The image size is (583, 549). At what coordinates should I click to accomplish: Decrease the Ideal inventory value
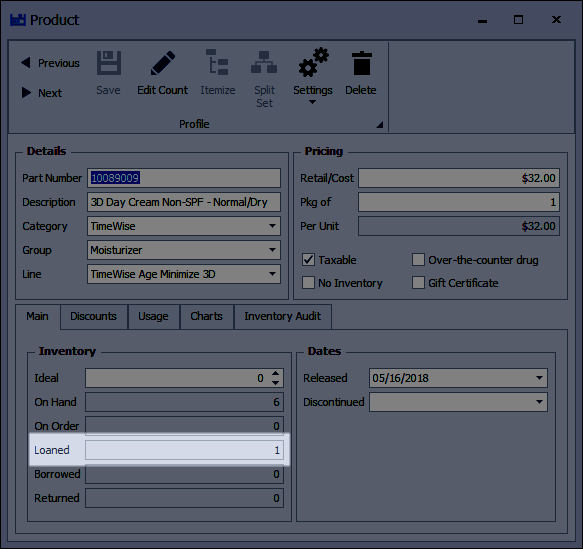276,383
